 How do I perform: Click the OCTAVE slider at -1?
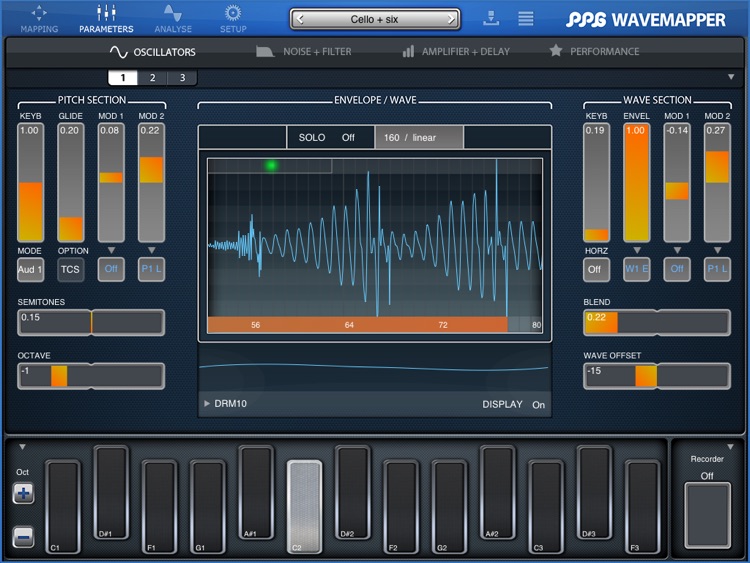[x=91, y=376]
